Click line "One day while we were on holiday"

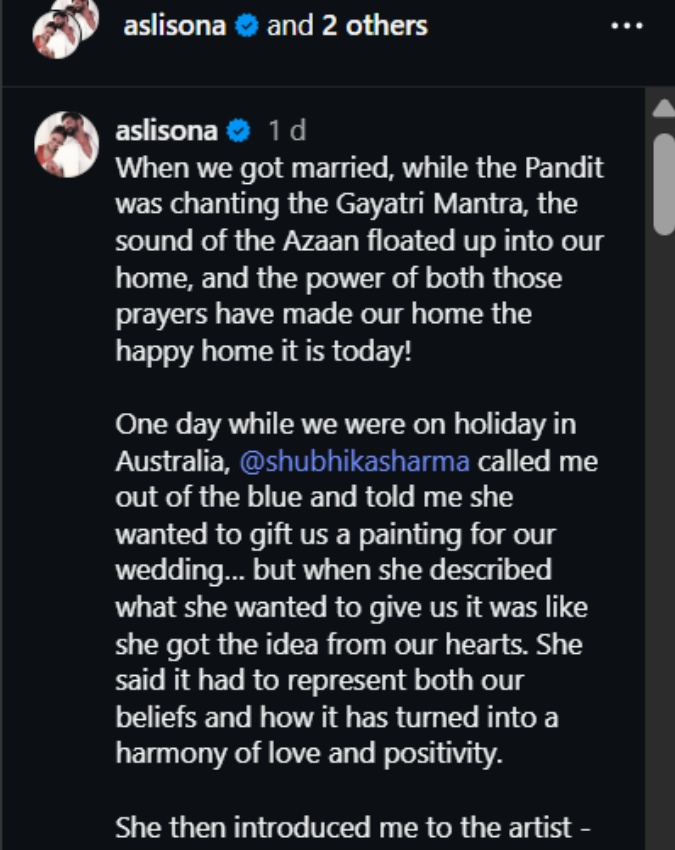coord(345,424)
